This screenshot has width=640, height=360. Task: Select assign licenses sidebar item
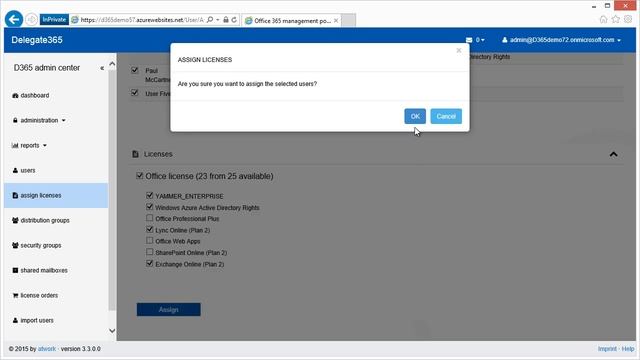click(x=56, y=196)
